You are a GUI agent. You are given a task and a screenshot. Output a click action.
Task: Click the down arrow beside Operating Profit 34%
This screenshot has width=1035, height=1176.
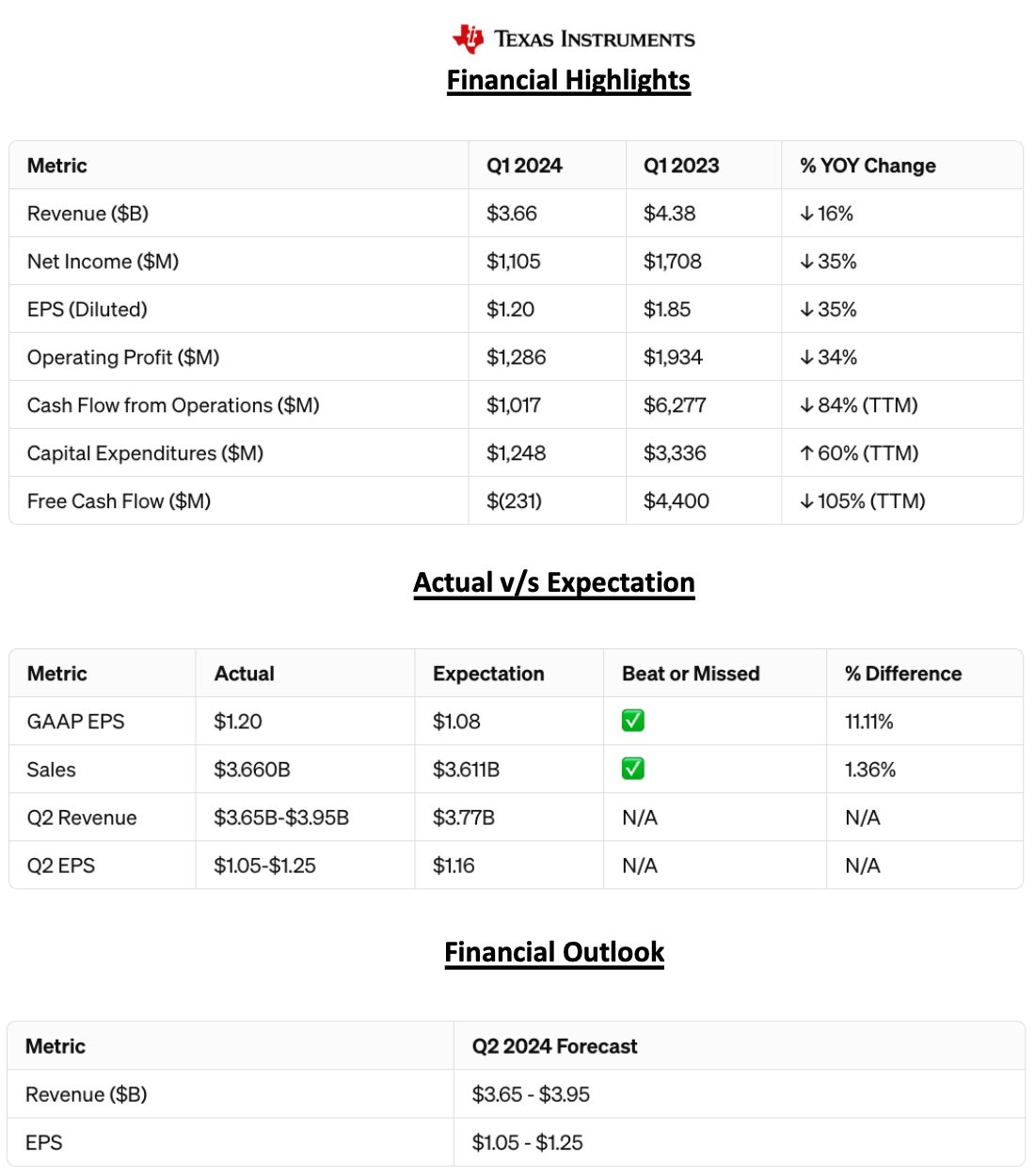point(806,358)
